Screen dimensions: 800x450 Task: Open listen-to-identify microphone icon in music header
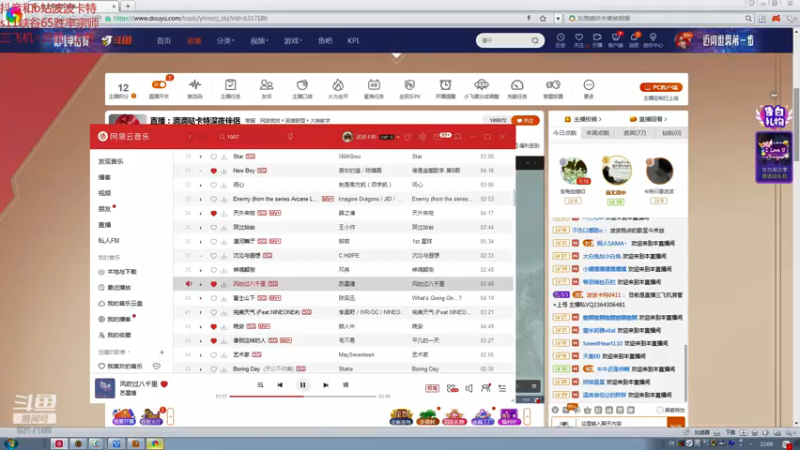tap(290, 137)
